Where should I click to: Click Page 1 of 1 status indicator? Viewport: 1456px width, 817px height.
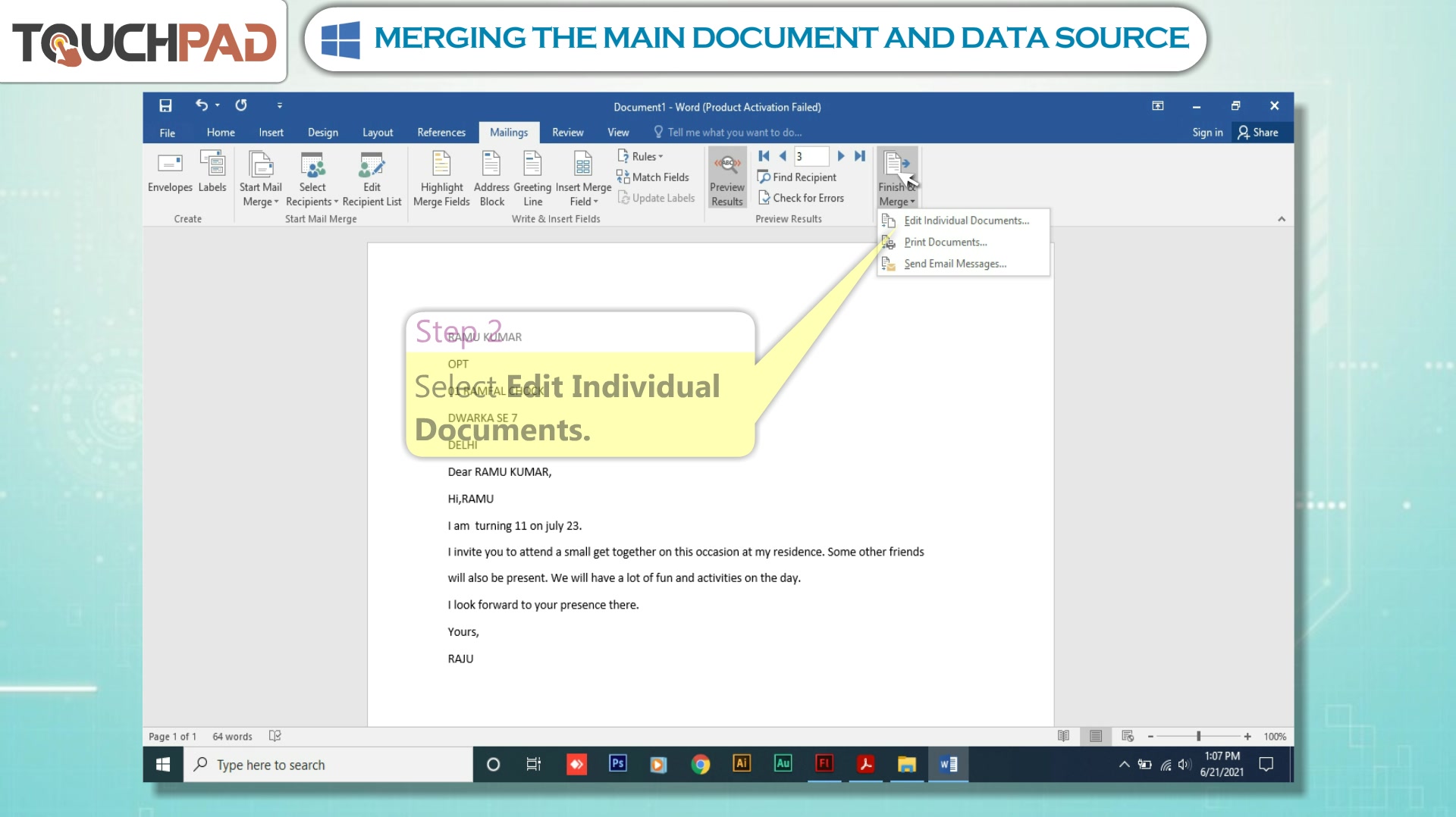point(172,737)
